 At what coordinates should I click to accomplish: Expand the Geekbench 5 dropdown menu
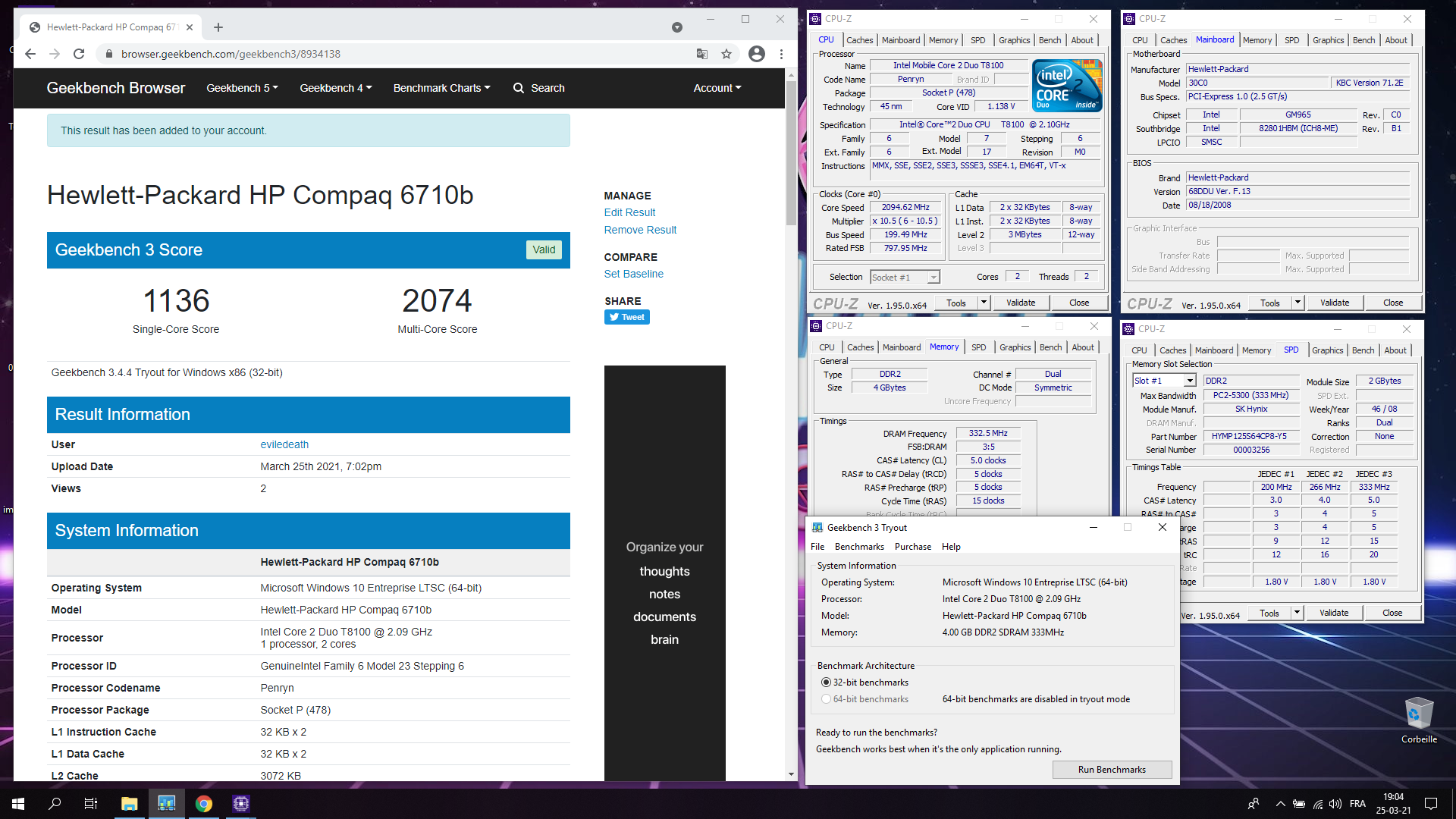click(242, 88)
